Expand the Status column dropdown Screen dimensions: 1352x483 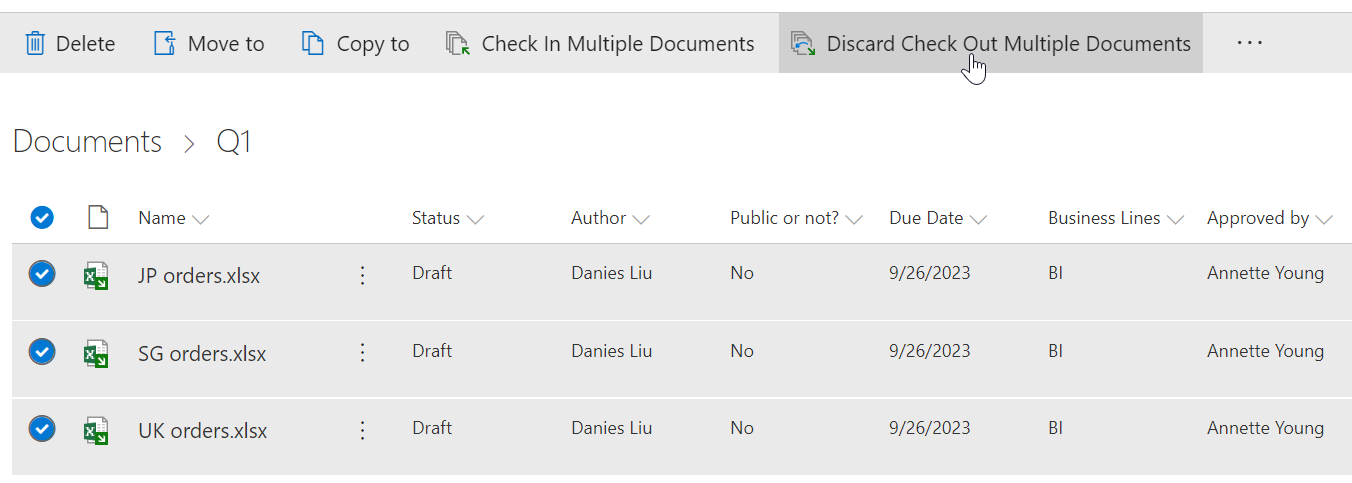(475, 219)
